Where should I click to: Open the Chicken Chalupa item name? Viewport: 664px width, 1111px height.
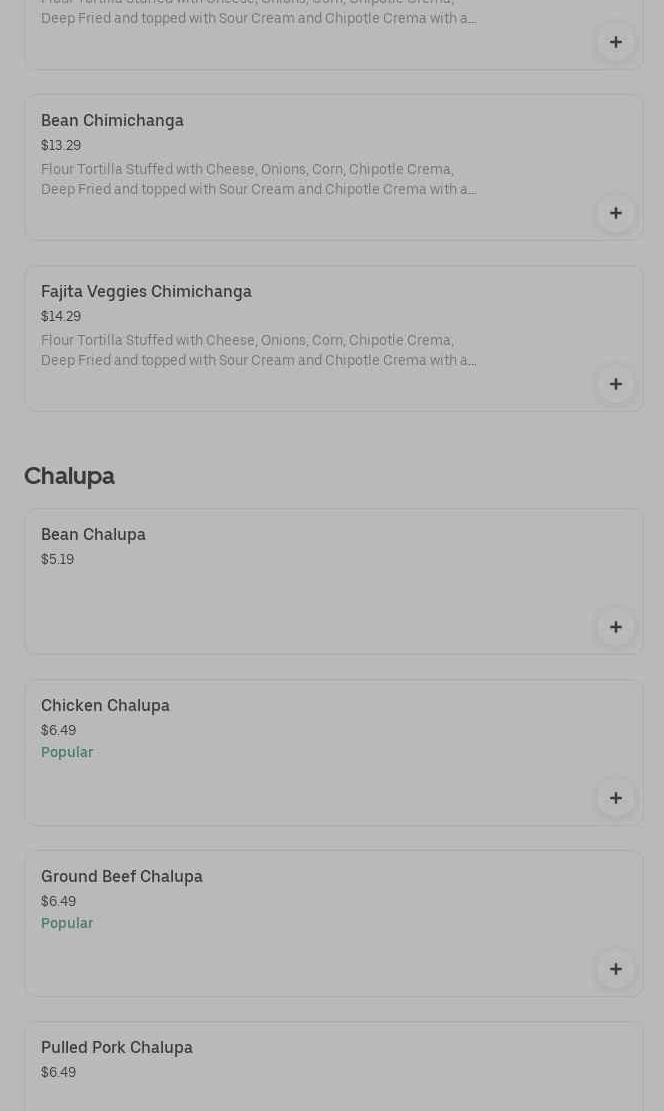105,706
